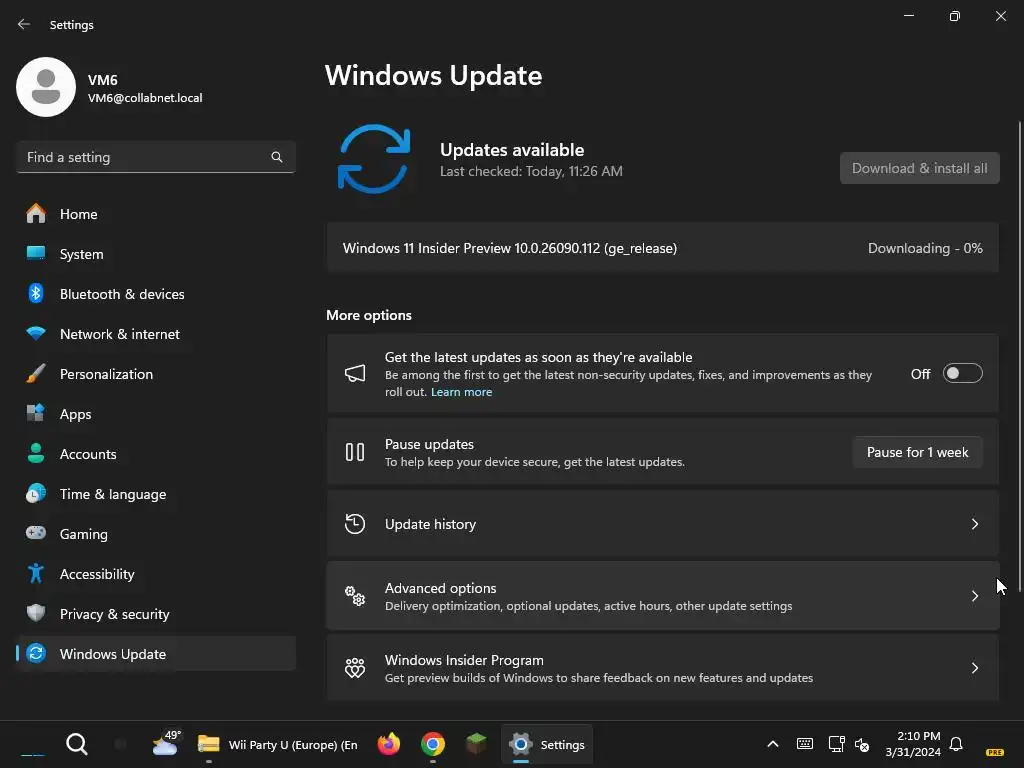Expand Update history chevron

(974, 524)
